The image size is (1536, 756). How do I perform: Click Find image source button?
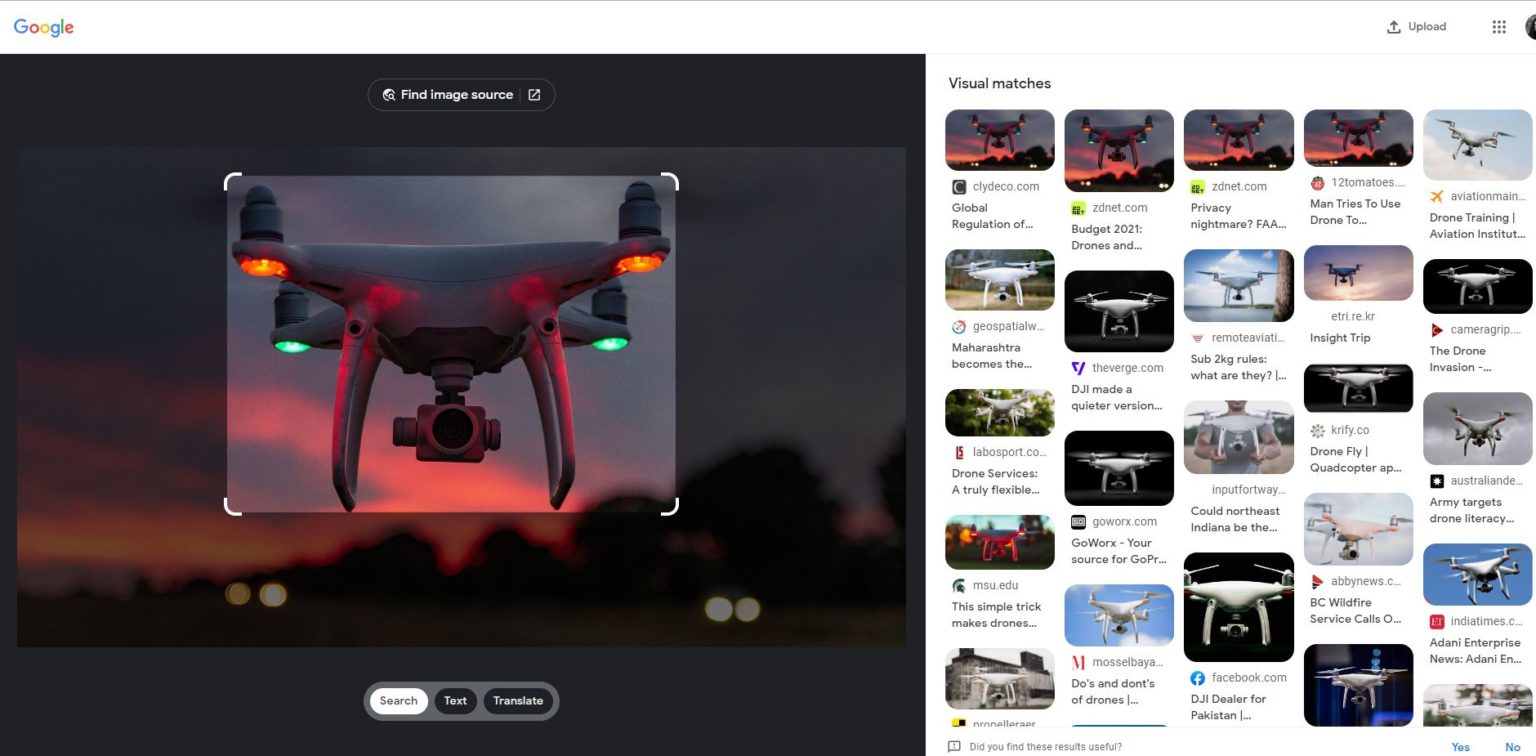(x=447, y=95)
